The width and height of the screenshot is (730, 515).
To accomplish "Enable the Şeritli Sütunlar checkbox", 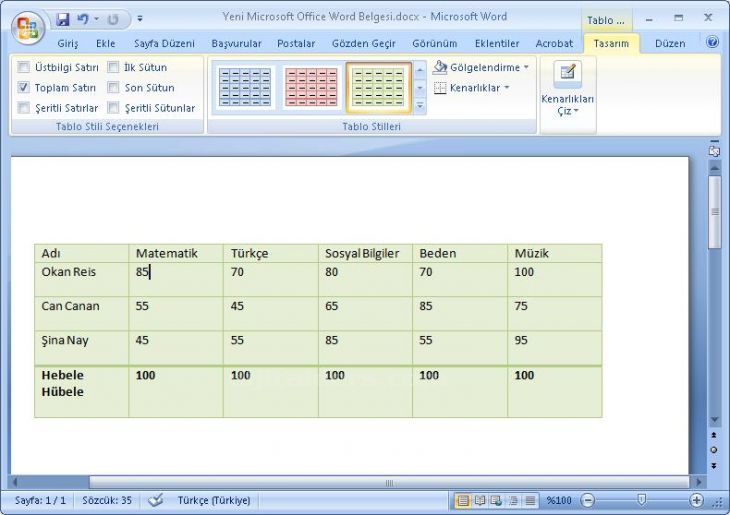I will [x=113, y=108].
